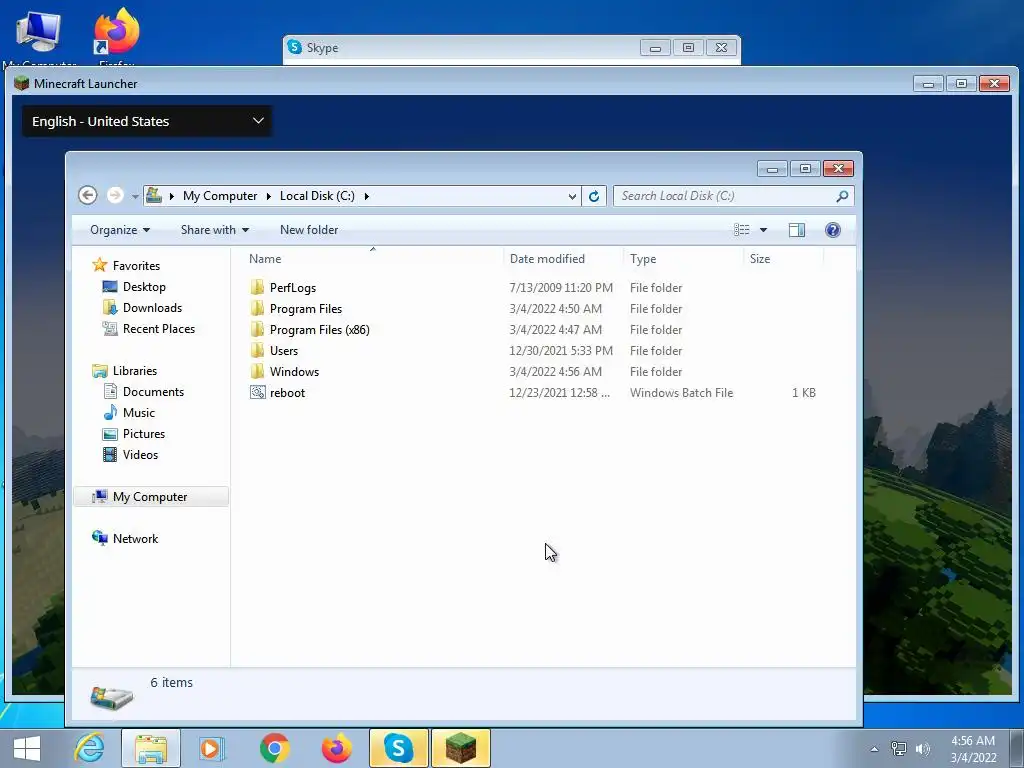The width and height of the screenshot is (1024, 768).
Task: Click the network tray icon
Action: [899, 749]
